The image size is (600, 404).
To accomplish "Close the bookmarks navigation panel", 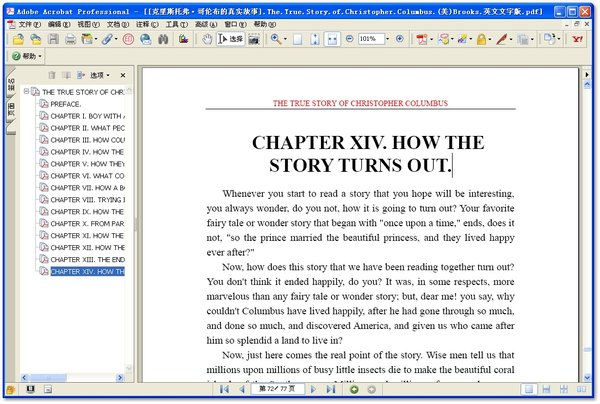I will pyautogui.click(x=123, y=75).
